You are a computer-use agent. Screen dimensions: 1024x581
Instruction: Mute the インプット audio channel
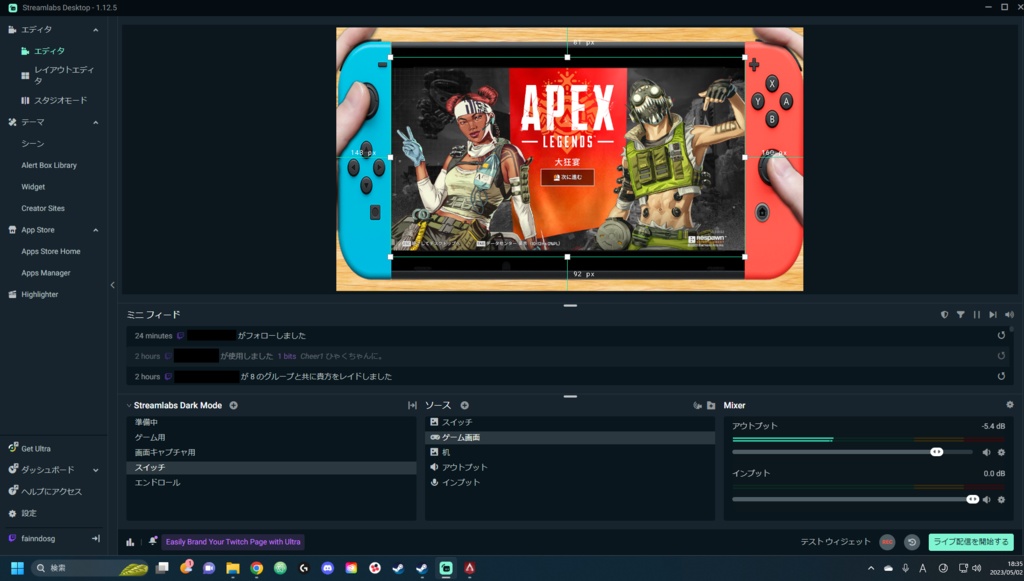pos(986,499)
